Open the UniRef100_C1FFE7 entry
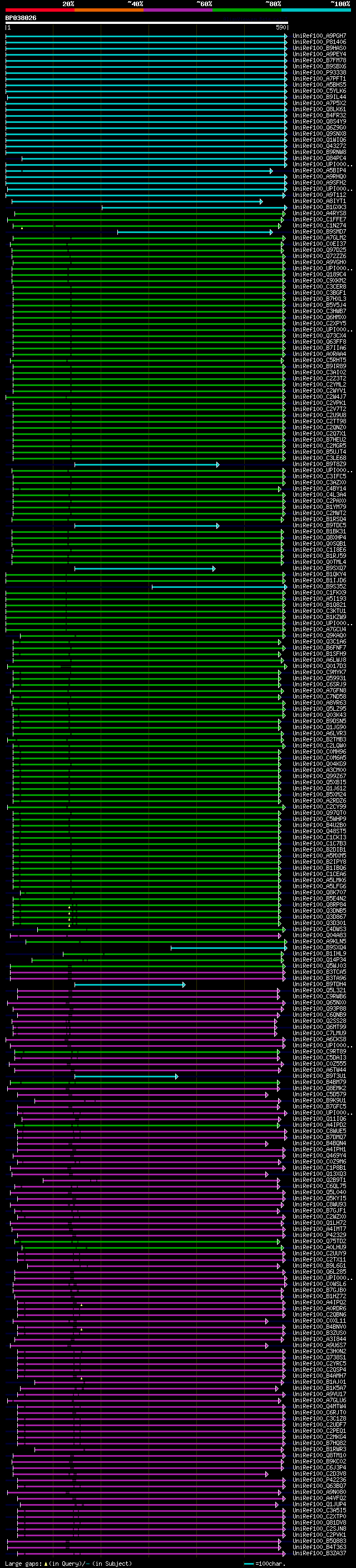The image size is (356, 1568). click(x=319, y=220)
